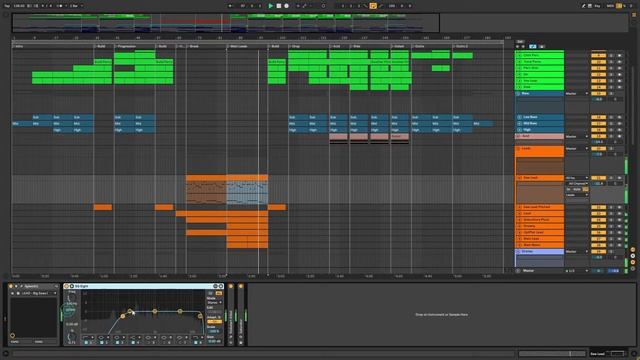This screenshot has height=360, width=640.
Task: Toggle Draw Mode pencil in top right
Action: click(583, 6)
